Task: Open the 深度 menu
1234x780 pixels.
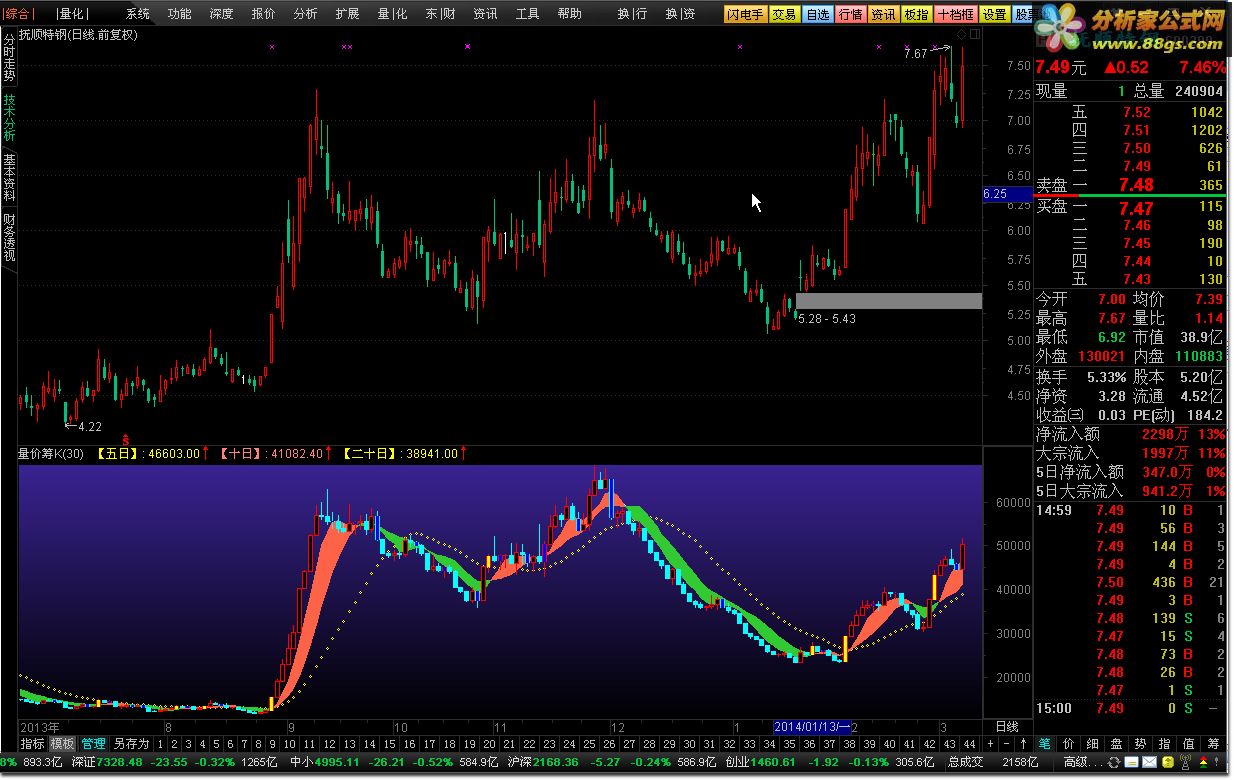Action: click(x=222, y=14)
